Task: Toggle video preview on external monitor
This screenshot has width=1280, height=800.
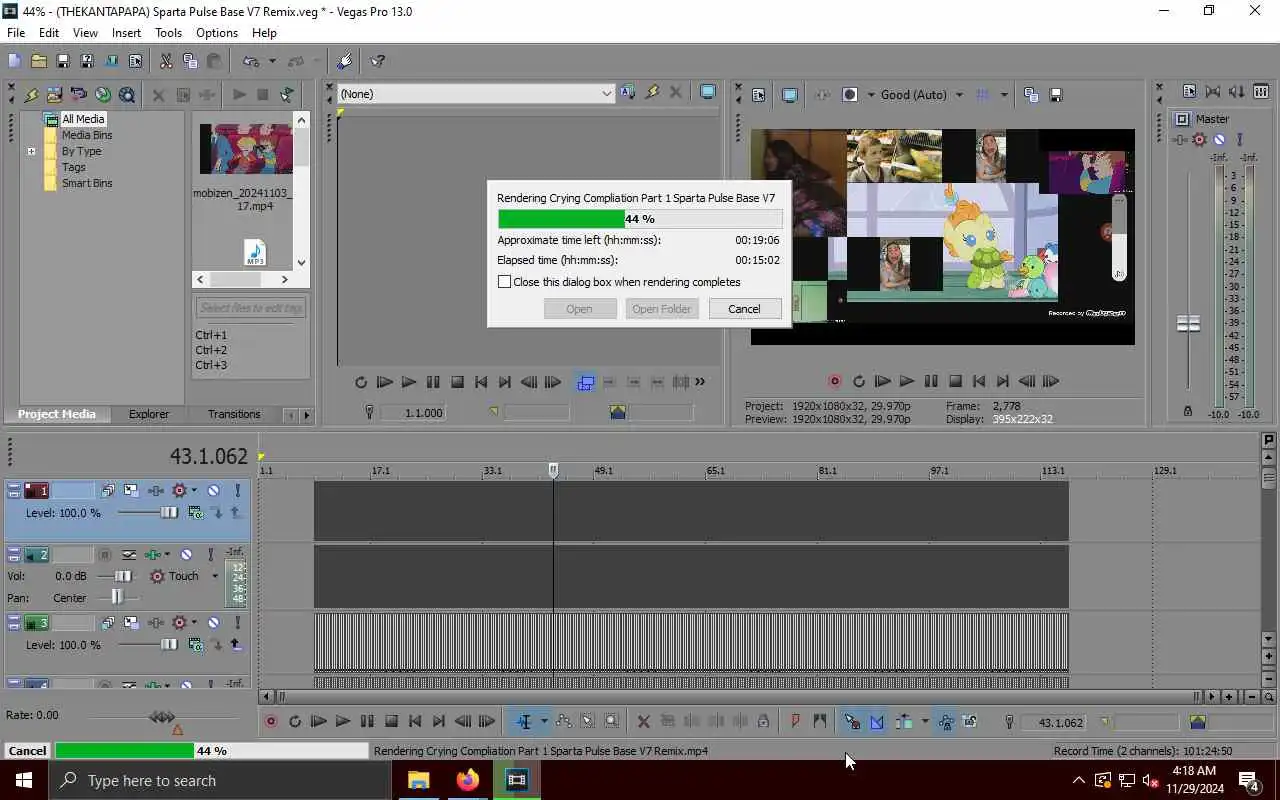Action: (x=789, y=95)
